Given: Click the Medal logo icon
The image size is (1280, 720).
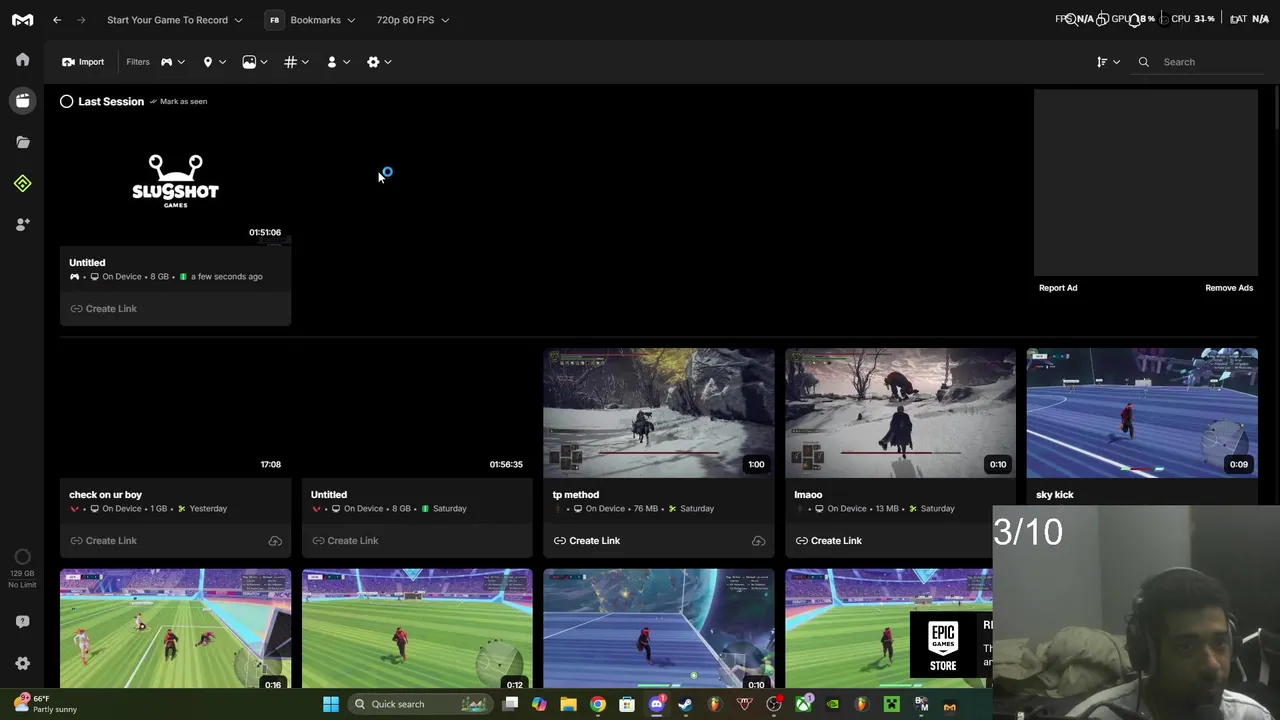Looking at the screenshot, I should (x=22, y=20).
